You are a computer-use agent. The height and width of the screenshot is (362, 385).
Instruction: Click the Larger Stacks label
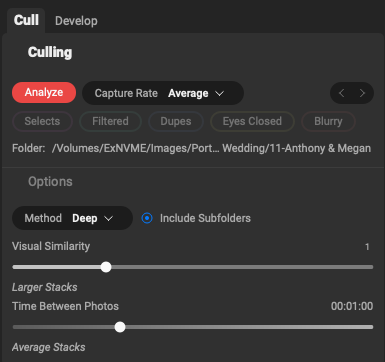[45, 287]
